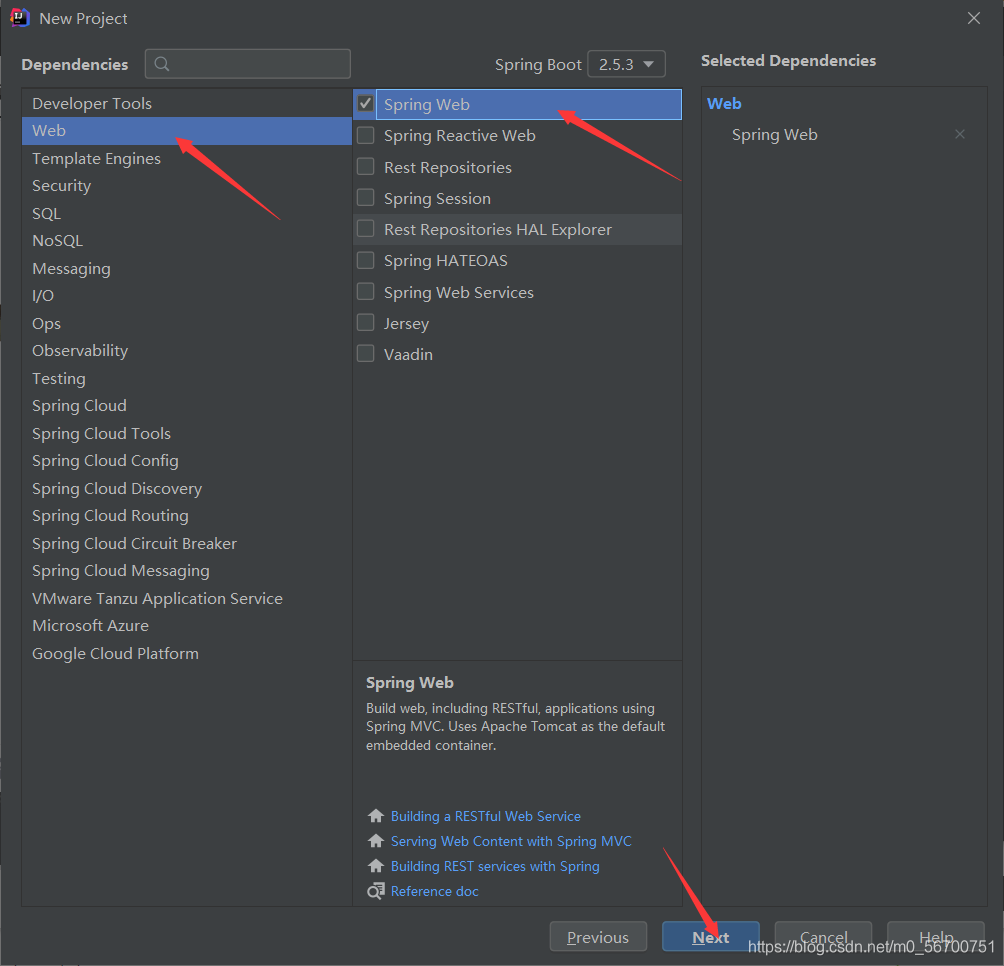Select the Web category
The width and height of the screenshot is (1004, 966).
coord(186,131)
